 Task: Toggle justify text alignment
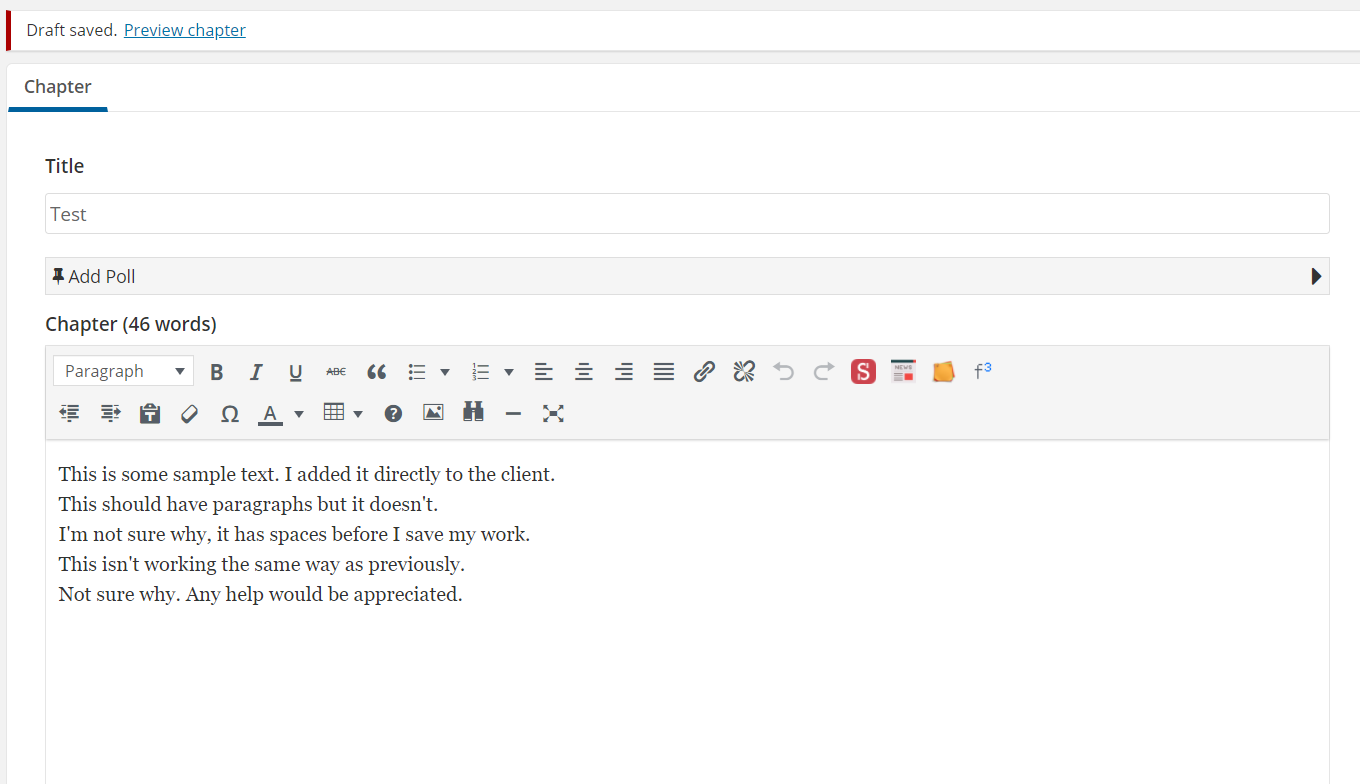click(x=664, y=372)
